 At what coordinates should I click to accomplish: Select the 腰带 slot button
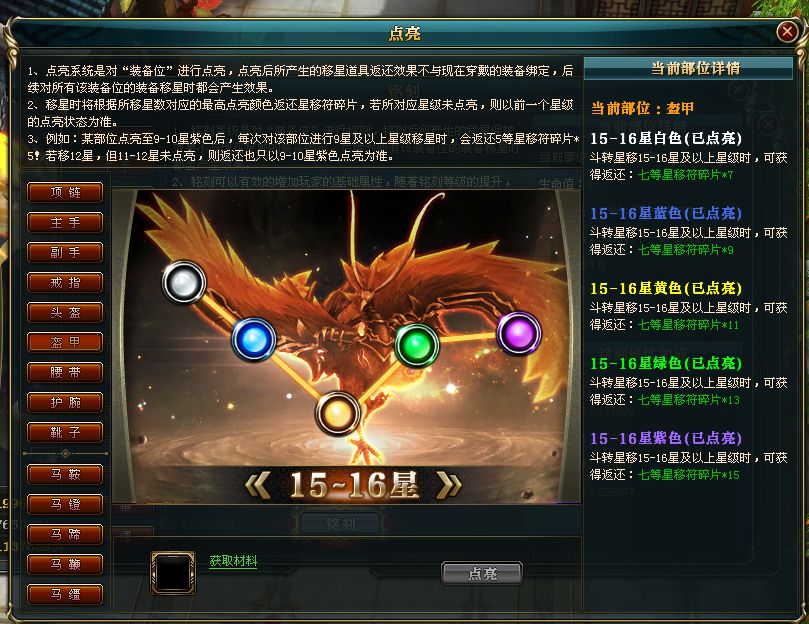(65, 372)
